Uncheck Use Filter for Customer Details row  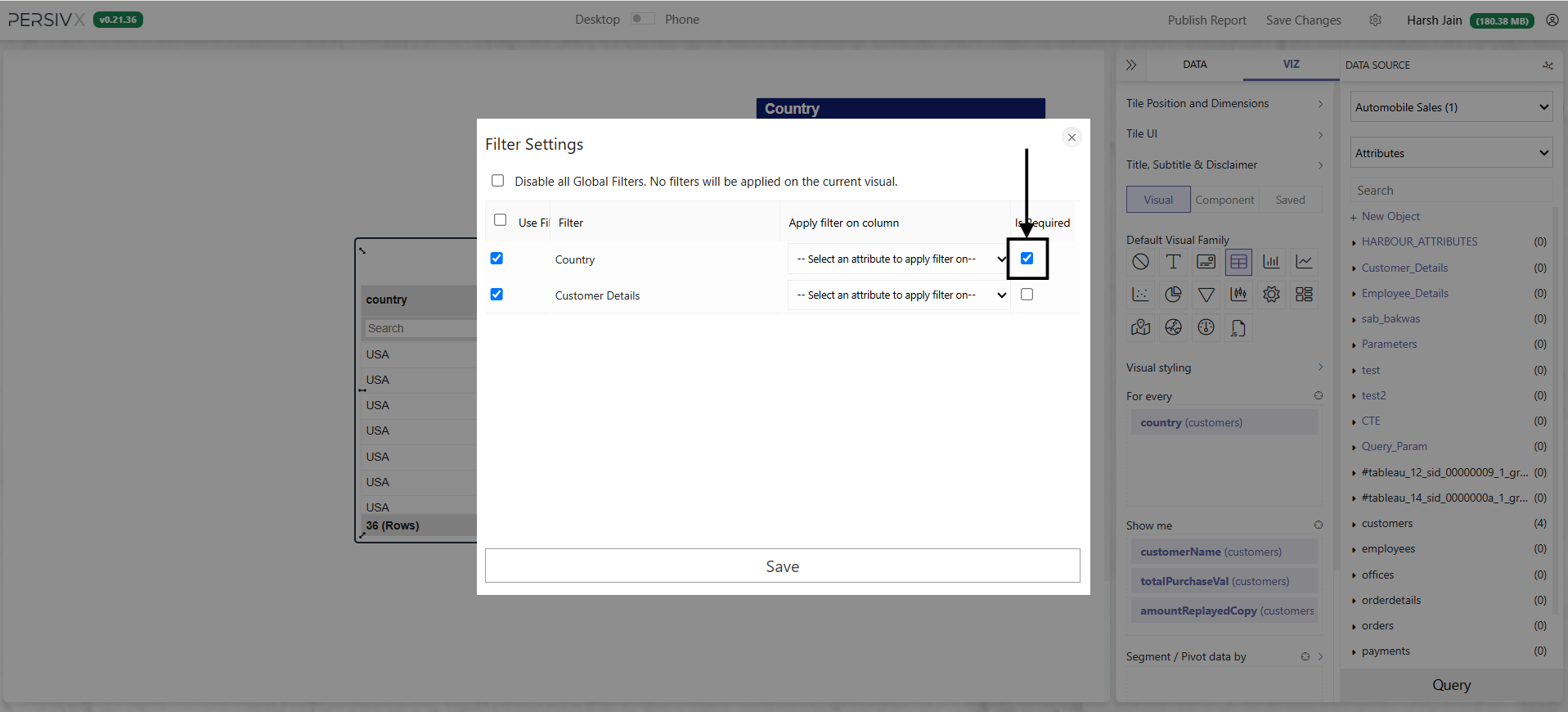point(496,295)
